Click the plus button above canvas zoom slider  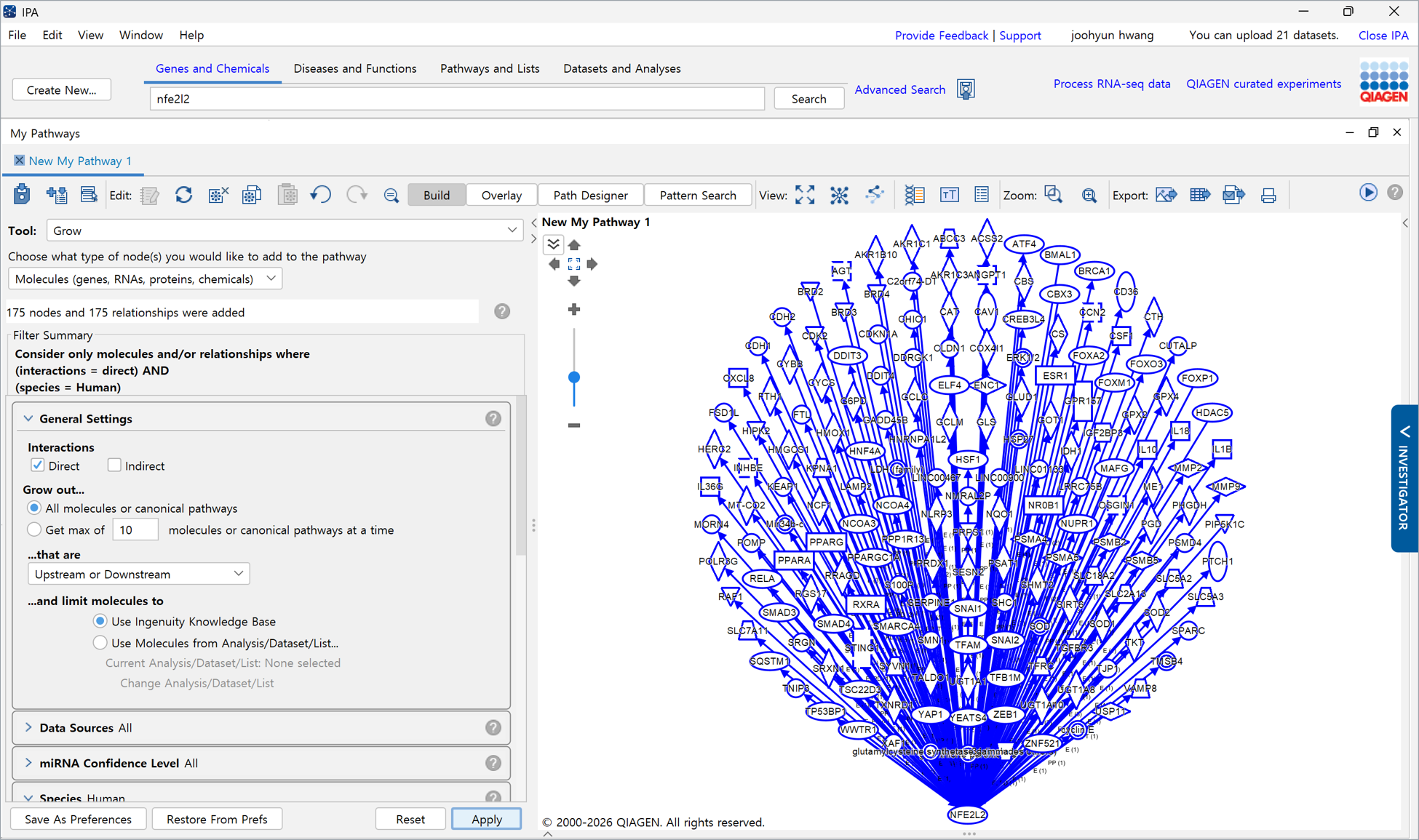coord(574,310)
